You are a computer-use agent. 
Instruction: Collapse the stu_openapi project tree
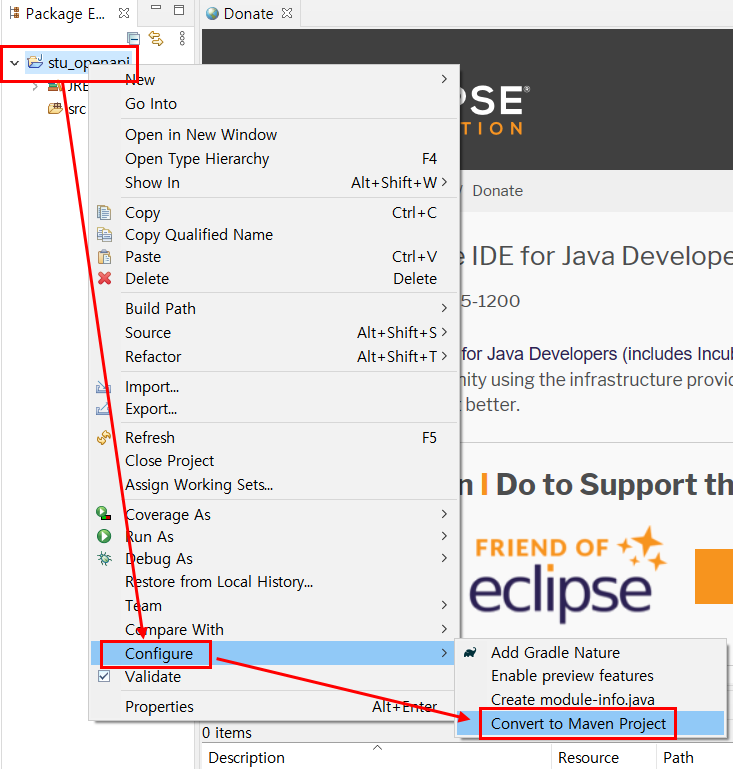coord(14,63)
